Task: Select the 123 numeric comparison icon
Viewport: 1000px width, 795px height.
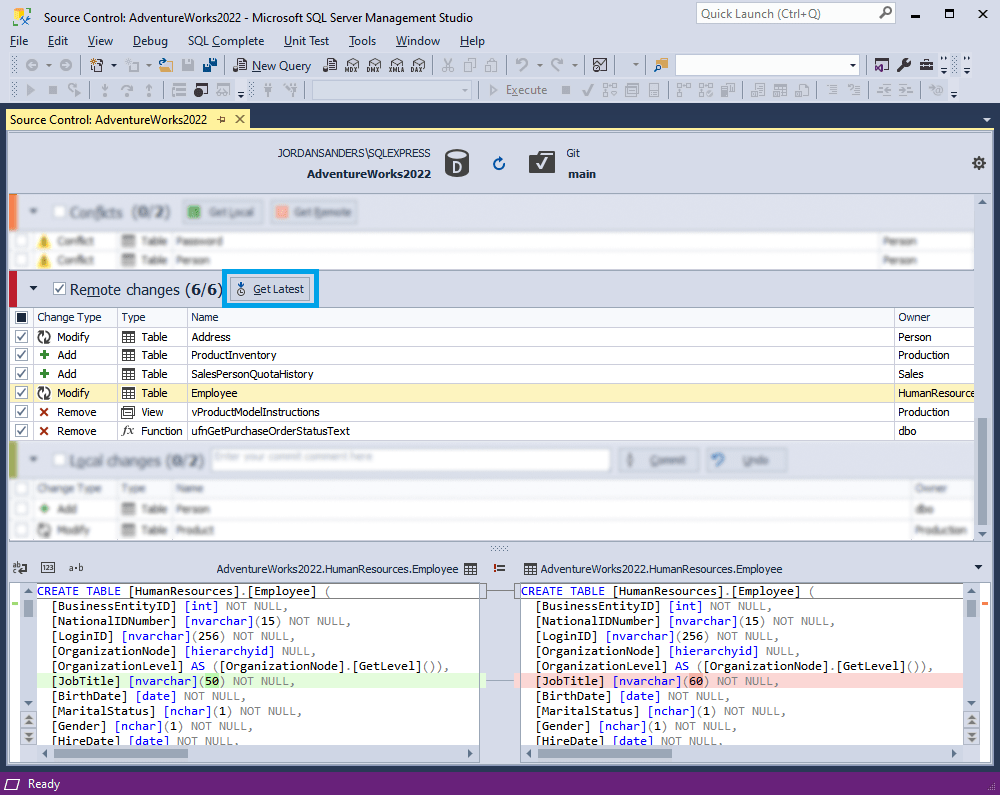Action: [x=47, y=567]
